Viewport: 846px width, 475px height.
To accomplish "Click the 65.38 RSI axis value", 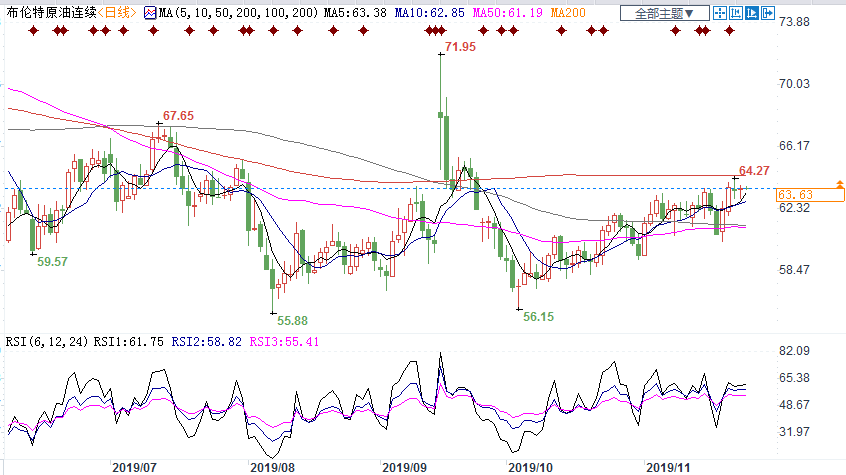I will point(794,378).
